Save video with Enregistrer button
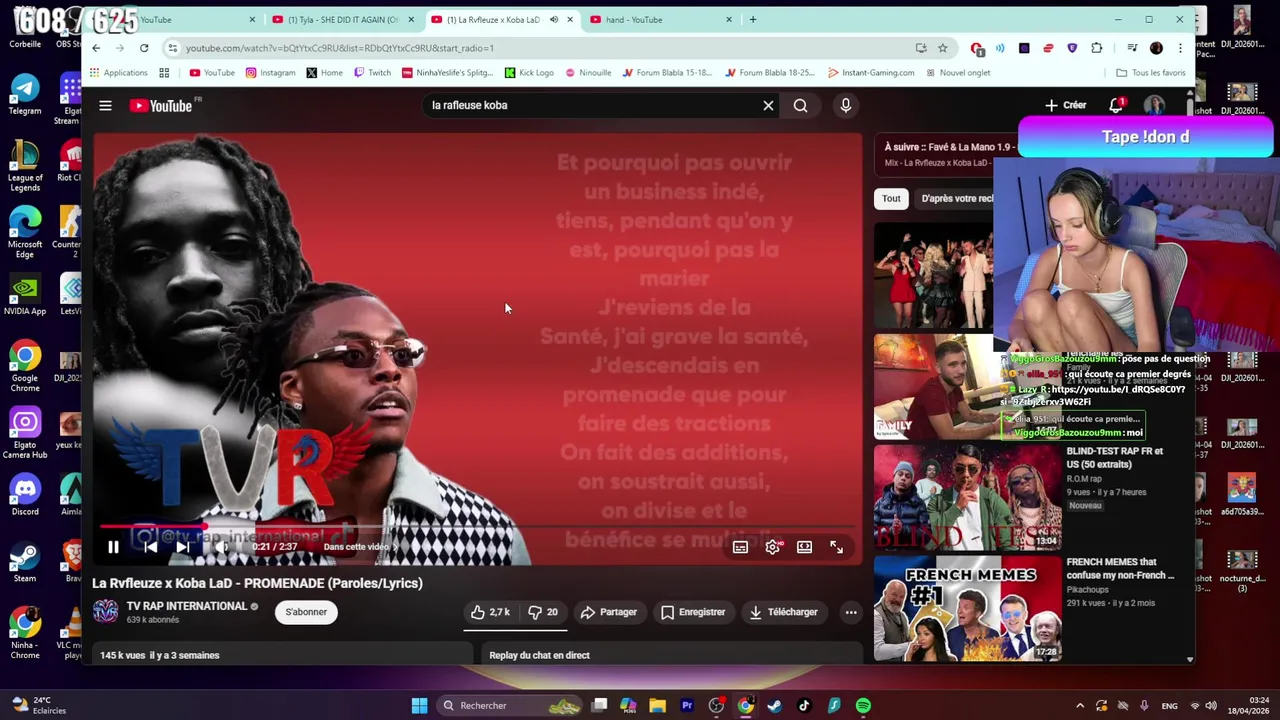 pyautogui.click(x=693, y=612)
